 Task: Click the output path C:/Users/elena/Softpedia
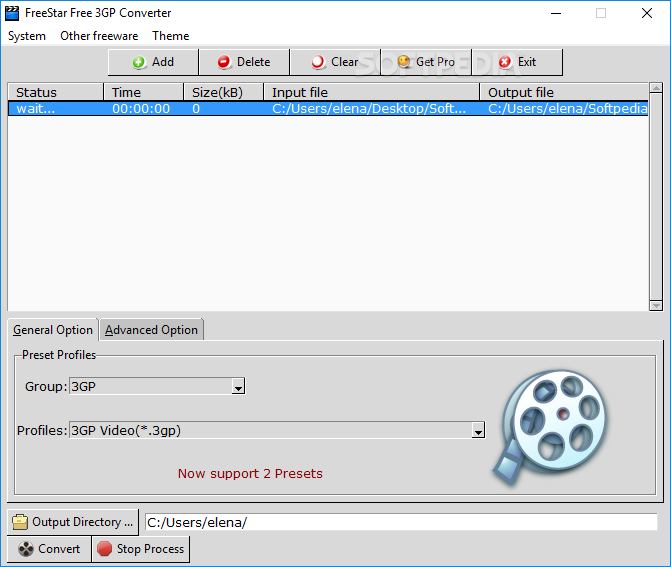568,109
